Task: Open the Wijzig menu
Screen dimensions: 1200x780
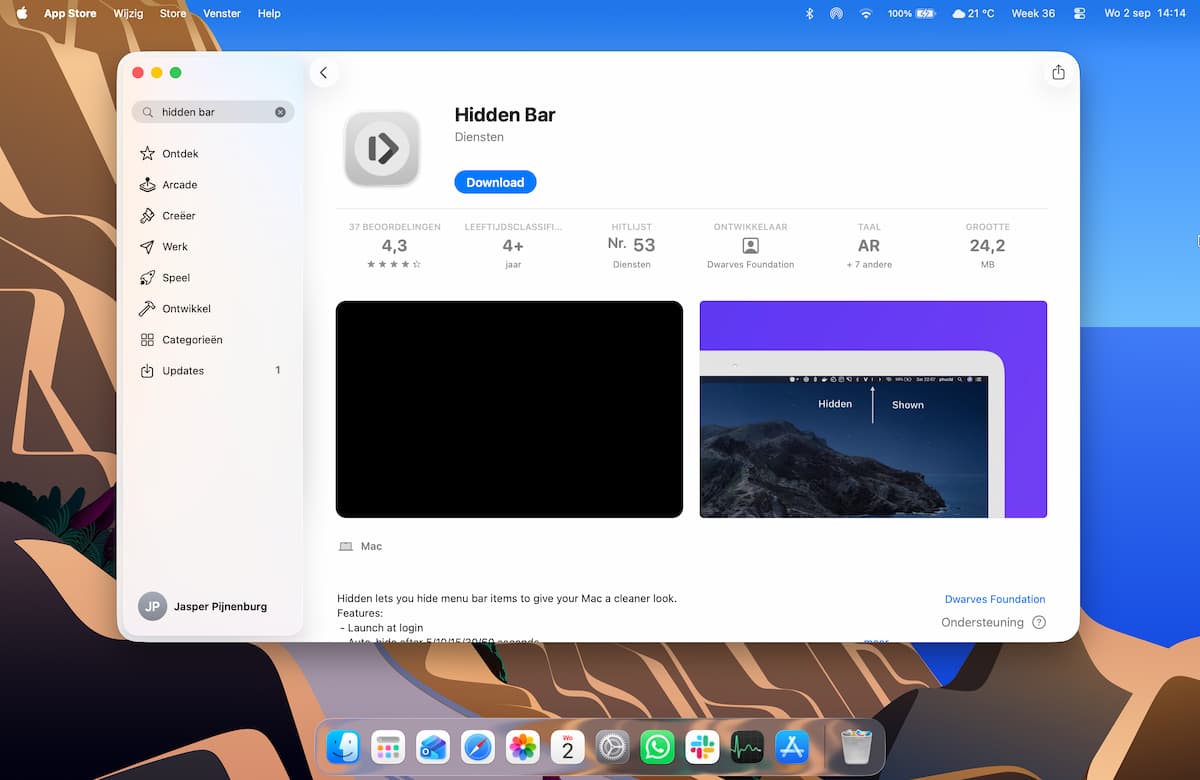Action: pos(129,14)
